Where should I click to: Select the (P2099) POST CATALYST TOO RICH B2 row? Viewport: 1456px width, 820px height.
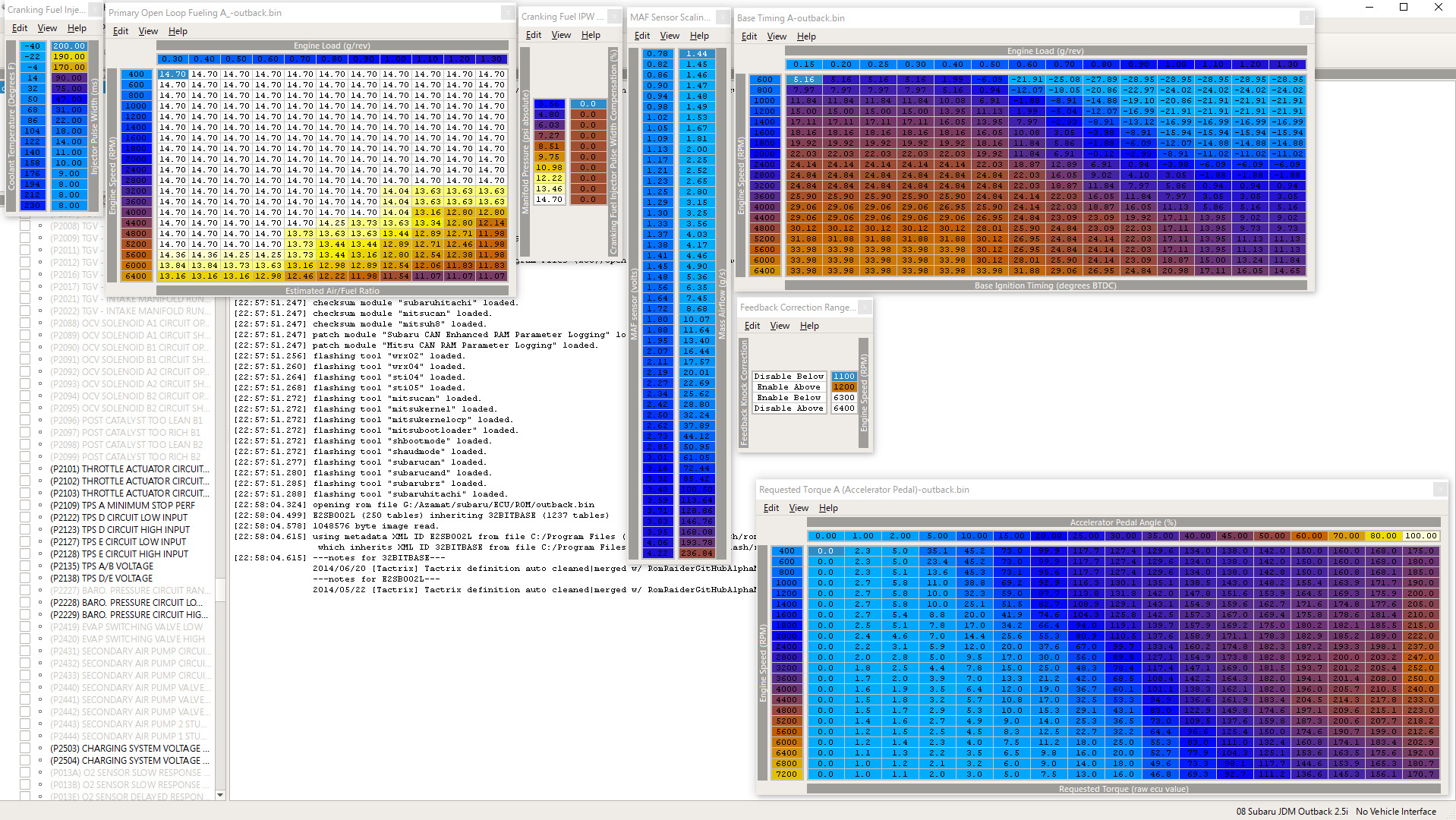[126, 457]
